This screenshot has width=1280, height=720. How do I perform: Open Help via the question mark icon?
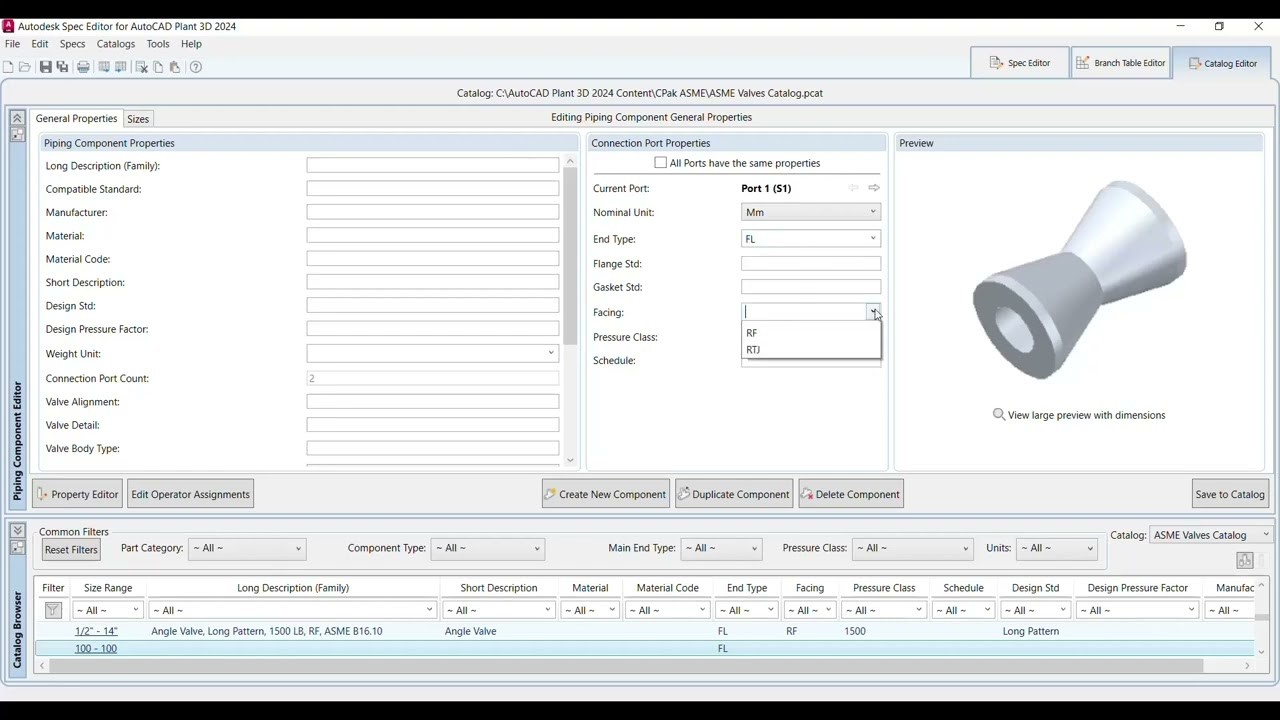(196, 67)
